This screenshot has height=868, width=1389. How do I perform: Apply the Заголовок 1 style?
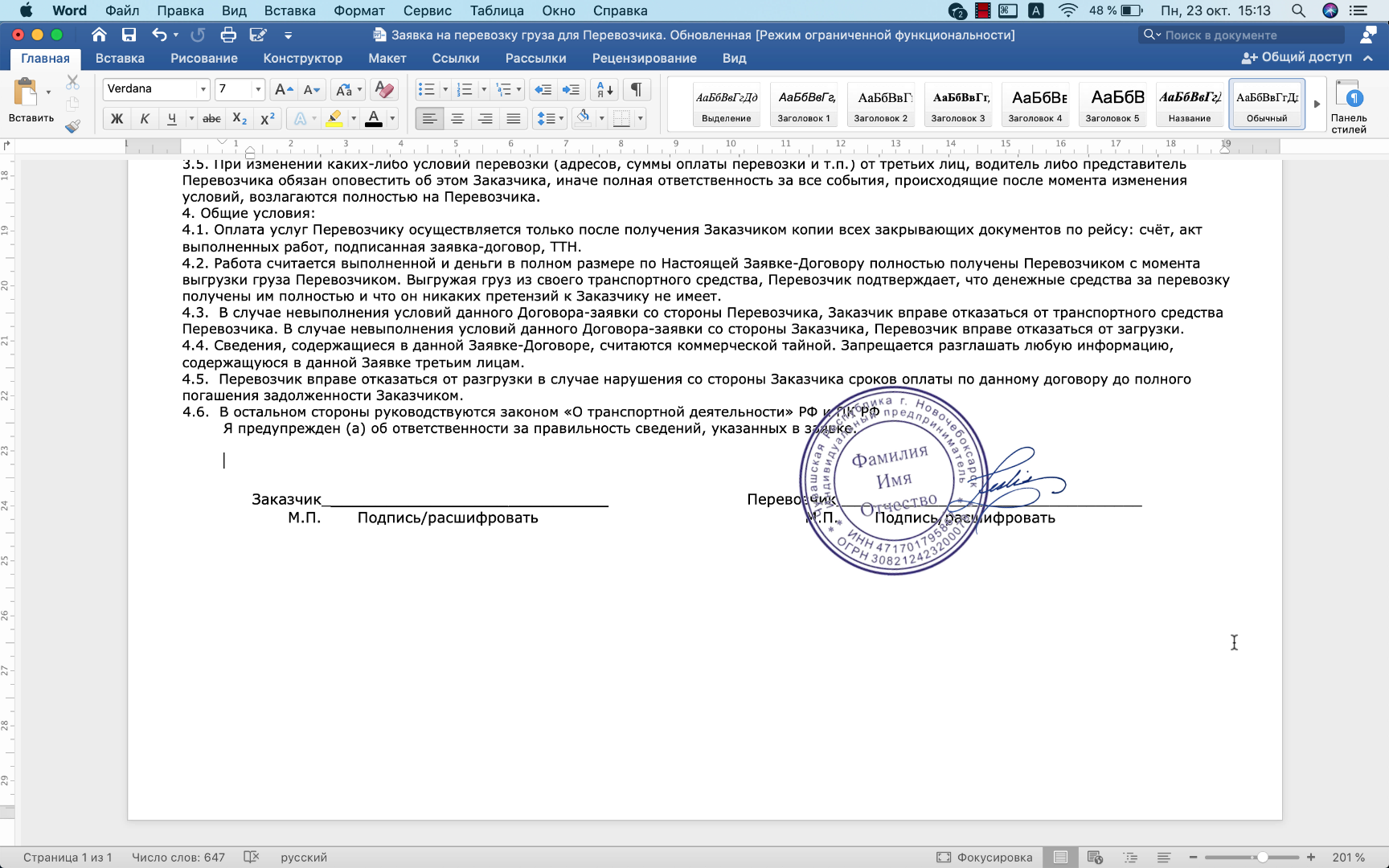click(805, 104)
